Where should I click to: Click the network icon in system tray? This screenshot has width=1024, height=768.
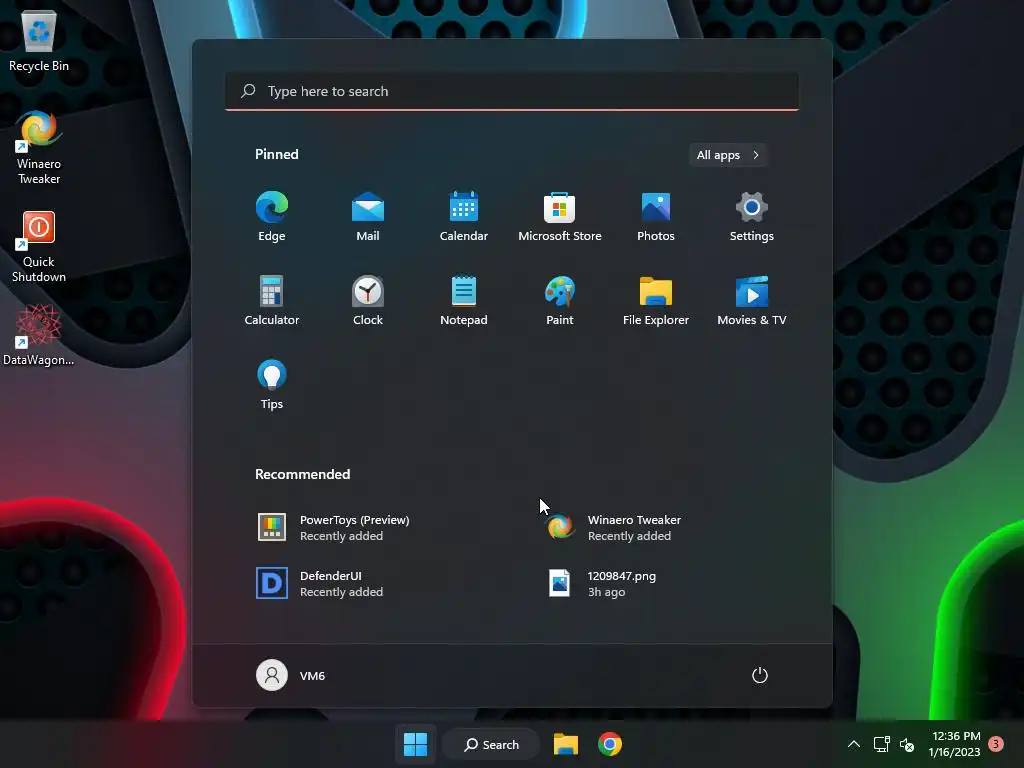tap(882, 744)
